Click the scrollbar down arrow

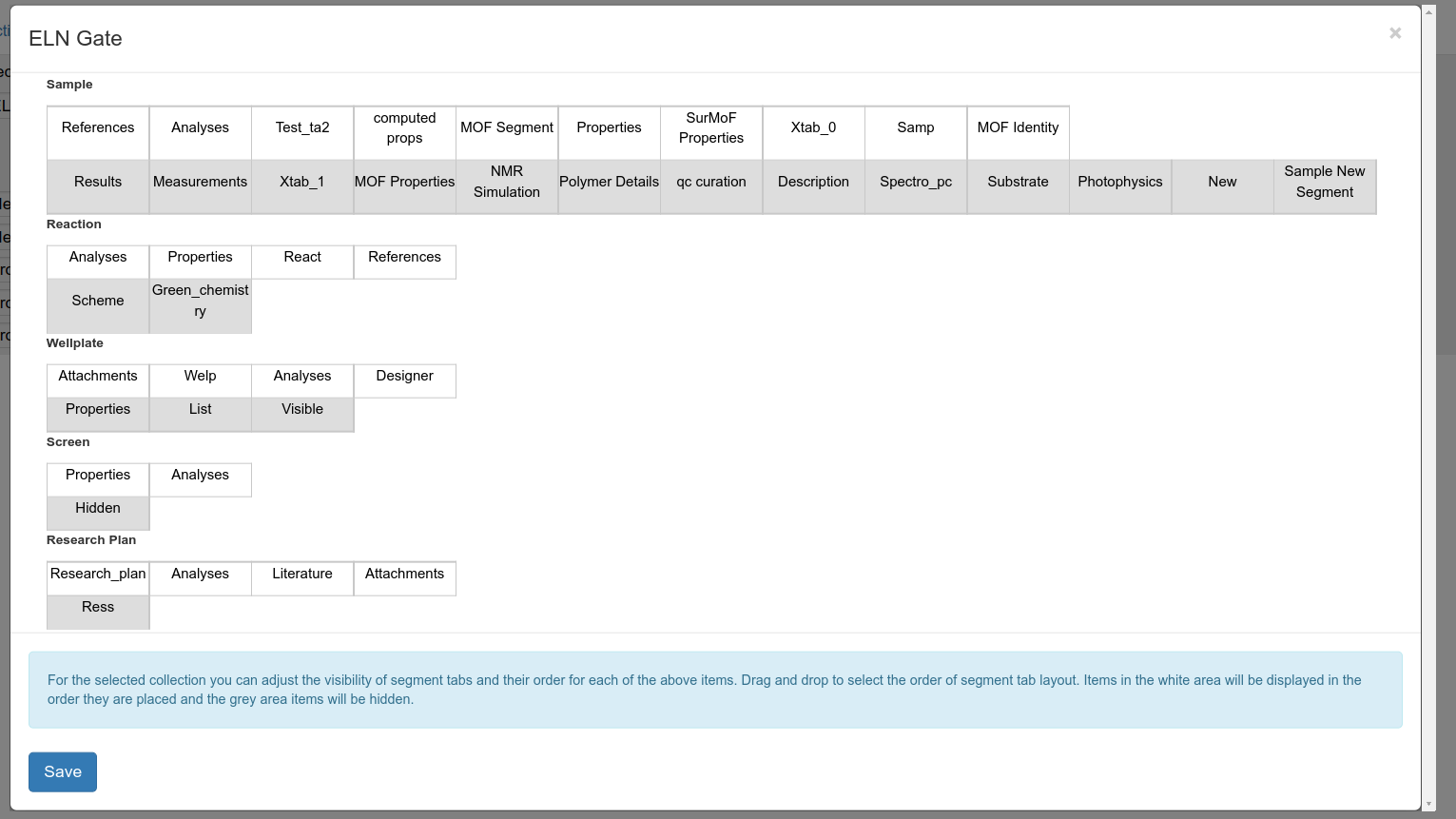[x=1428, y=805]
